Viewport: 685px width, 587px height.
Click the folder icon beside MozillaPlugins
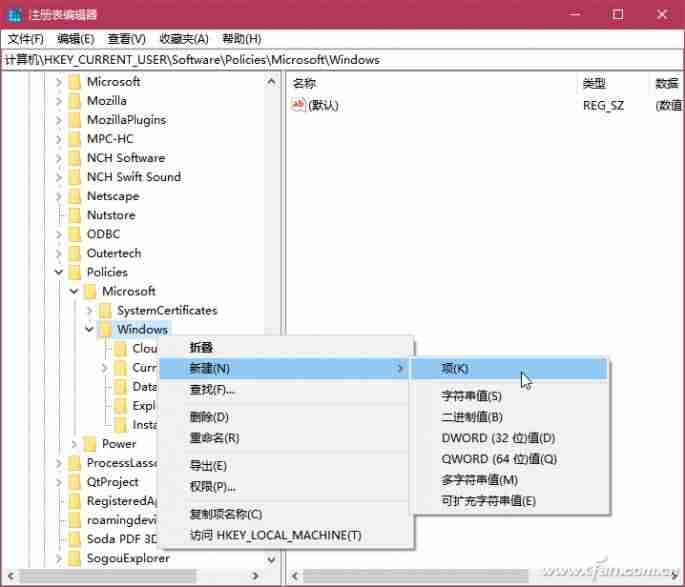pyautogui.click(x=75, y=120)
